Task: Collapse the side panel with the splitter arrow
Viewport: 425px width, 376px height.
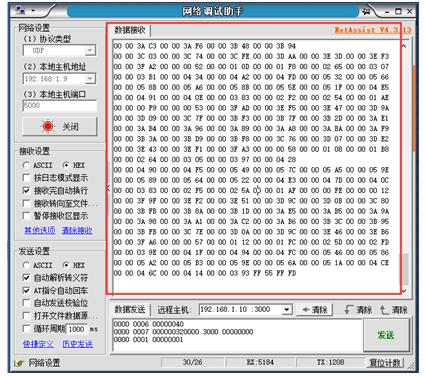Action: [108, 189]
